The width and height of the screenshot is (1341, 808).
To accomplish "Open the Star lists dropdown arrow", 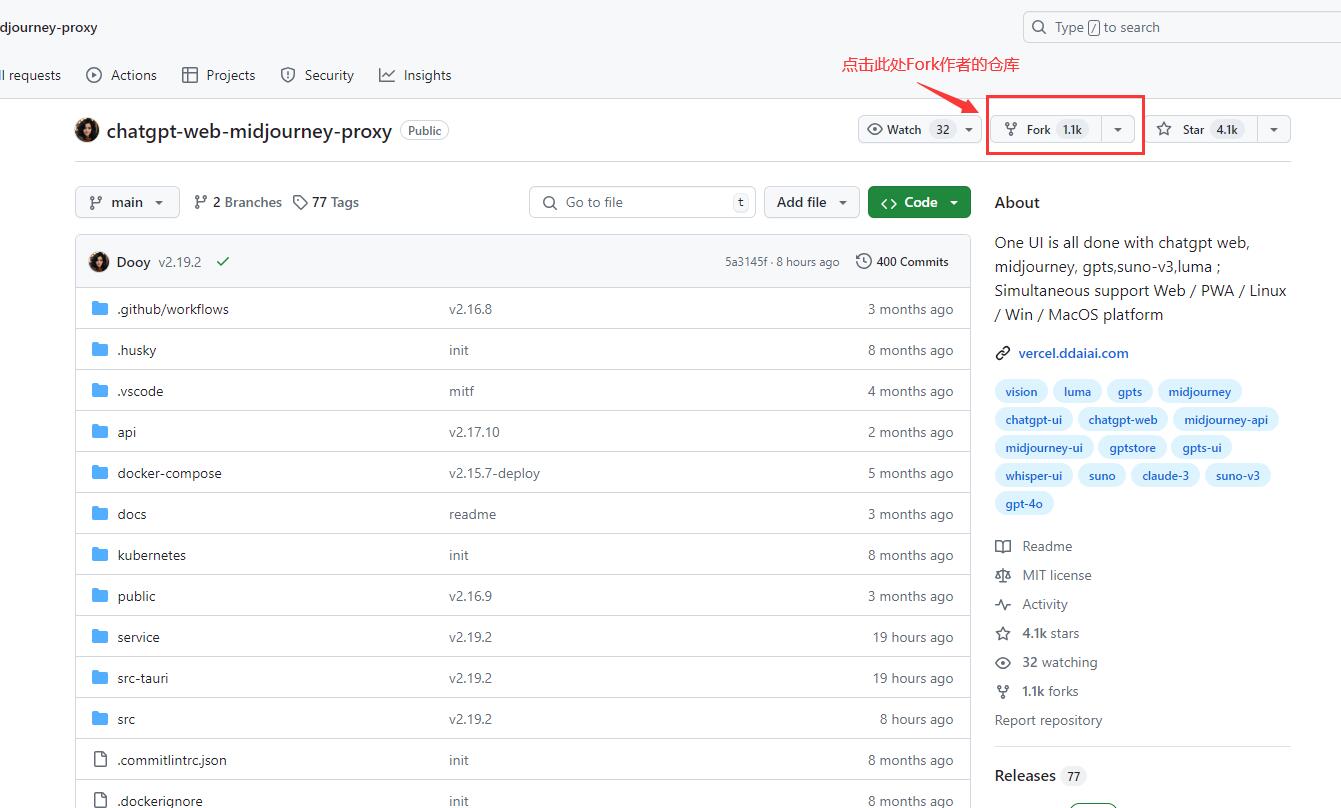I will point(1273,129).
